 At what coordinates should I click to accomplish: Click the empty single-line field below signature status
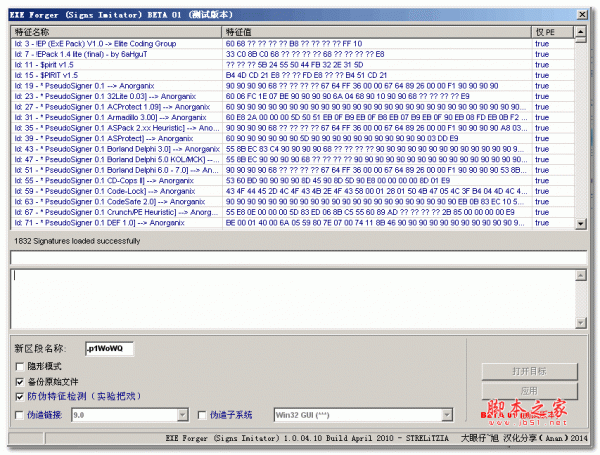coord(298,258)
